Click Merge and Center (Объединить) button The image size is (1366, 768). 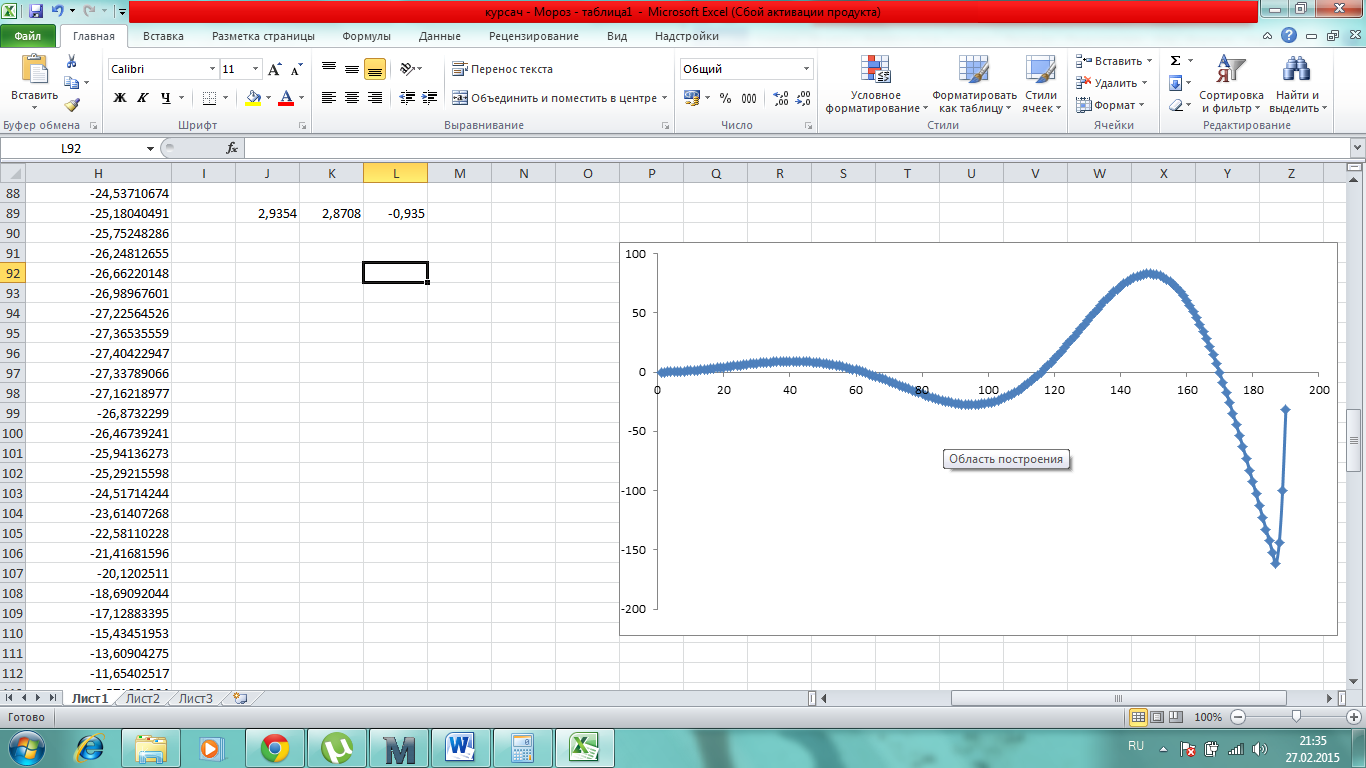point(560,98)
